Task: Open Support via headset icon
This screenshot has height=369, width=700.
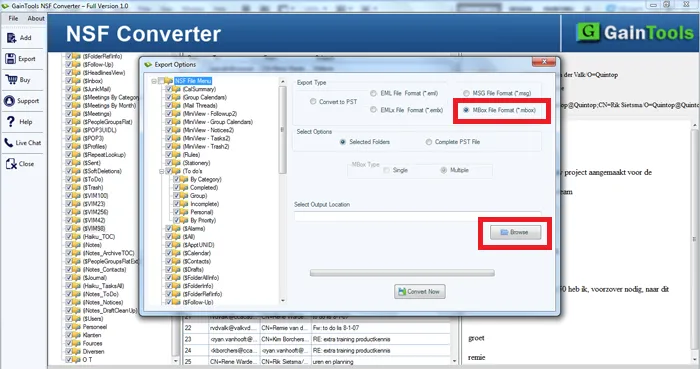Action: tap(9, 101)
